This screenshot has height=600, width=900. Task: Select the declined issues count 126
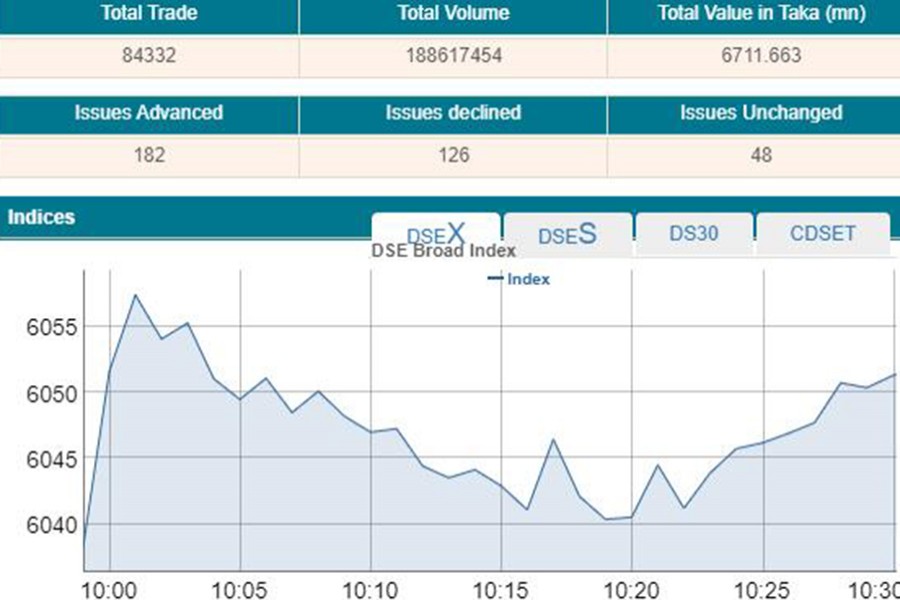(453, 155)
